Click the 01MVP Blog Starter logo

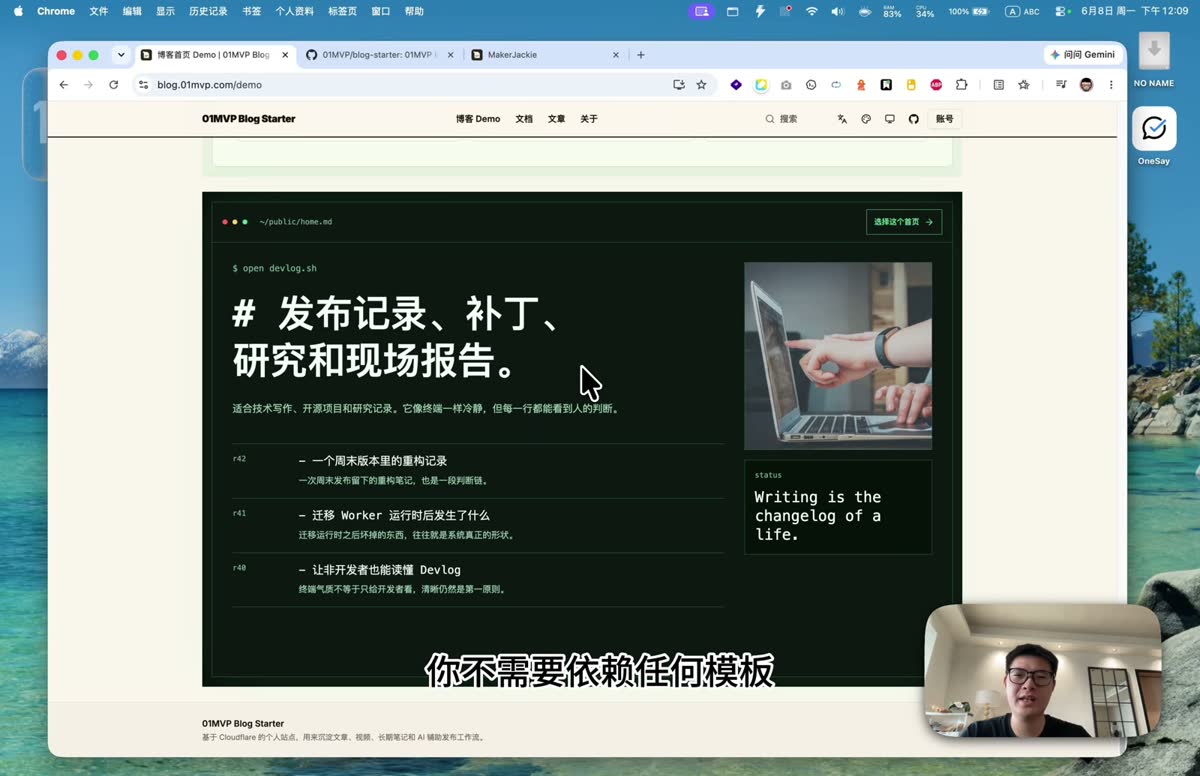[x=249, y=119]
